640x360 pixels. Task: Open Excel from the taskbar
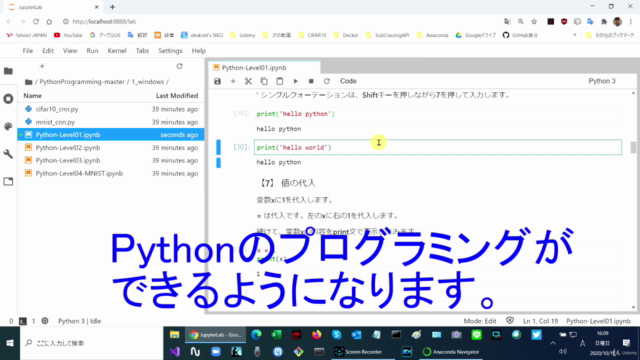point(276,335)
